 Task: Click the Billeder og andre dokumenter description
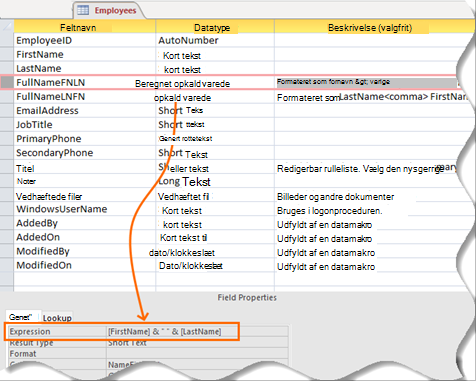tap(335, 197)
